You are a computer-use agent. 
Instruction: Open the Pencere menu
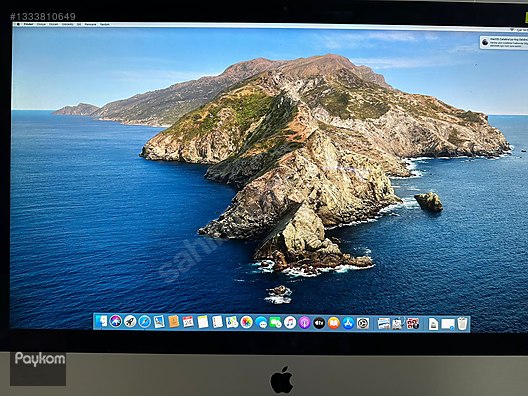point(90,24)
